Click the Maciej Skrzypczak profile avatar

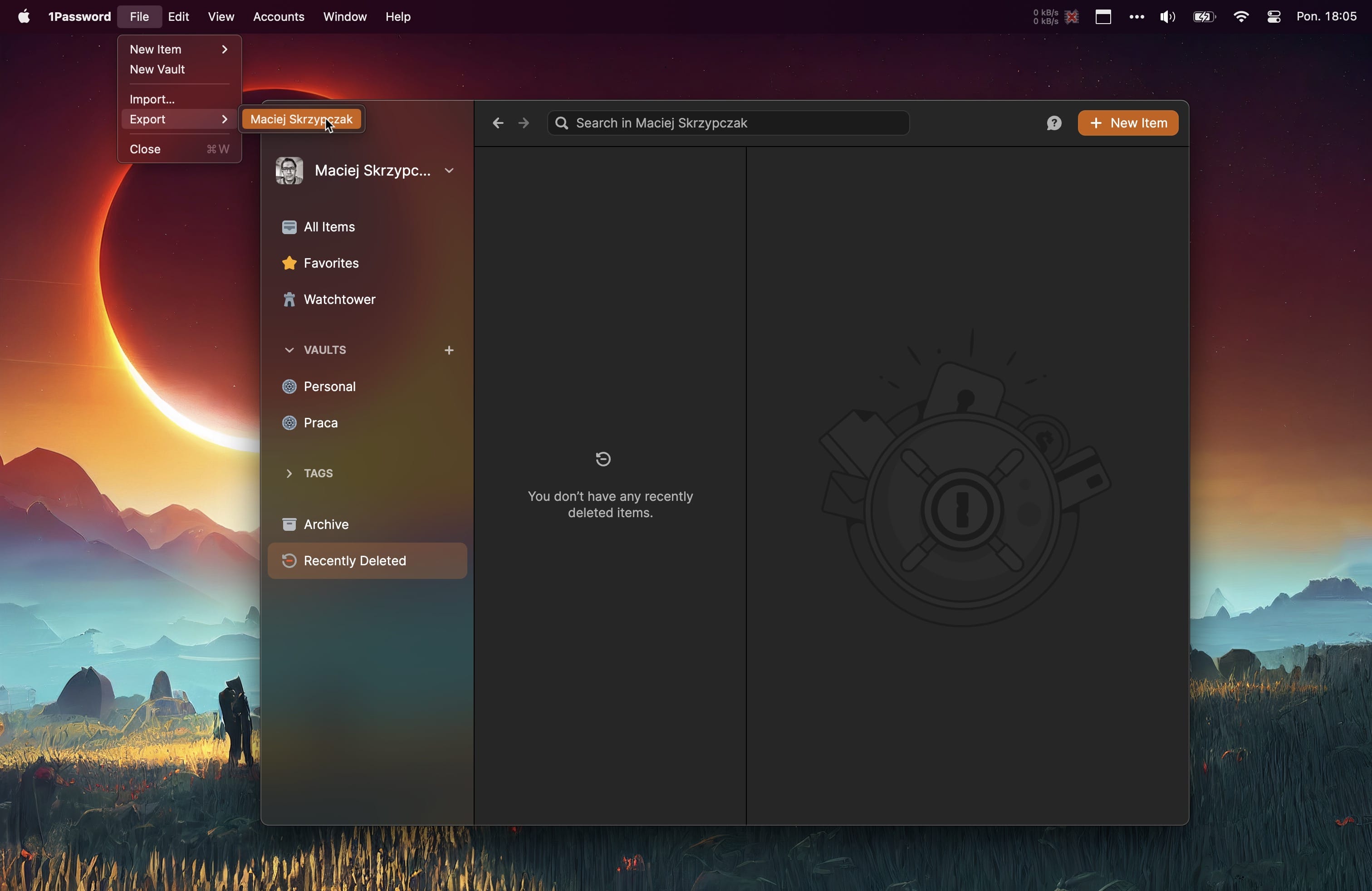click(289, 171)
